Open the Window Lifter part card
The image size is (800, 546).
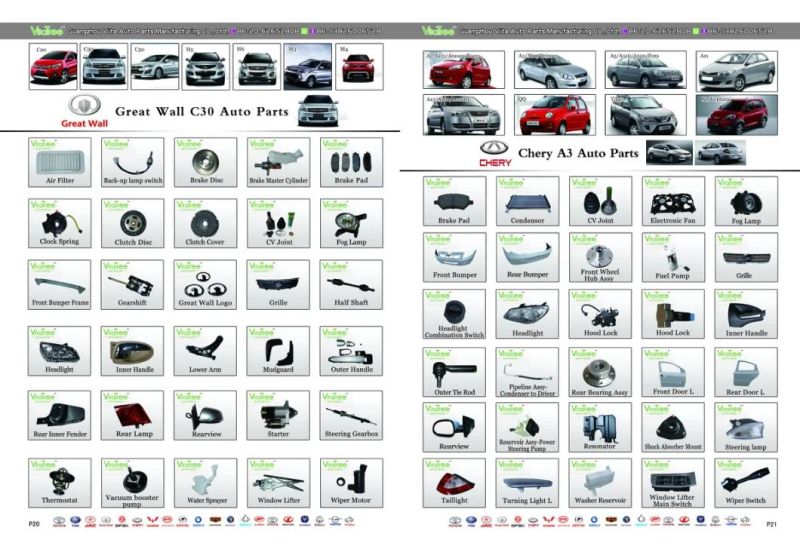[279, 482]
